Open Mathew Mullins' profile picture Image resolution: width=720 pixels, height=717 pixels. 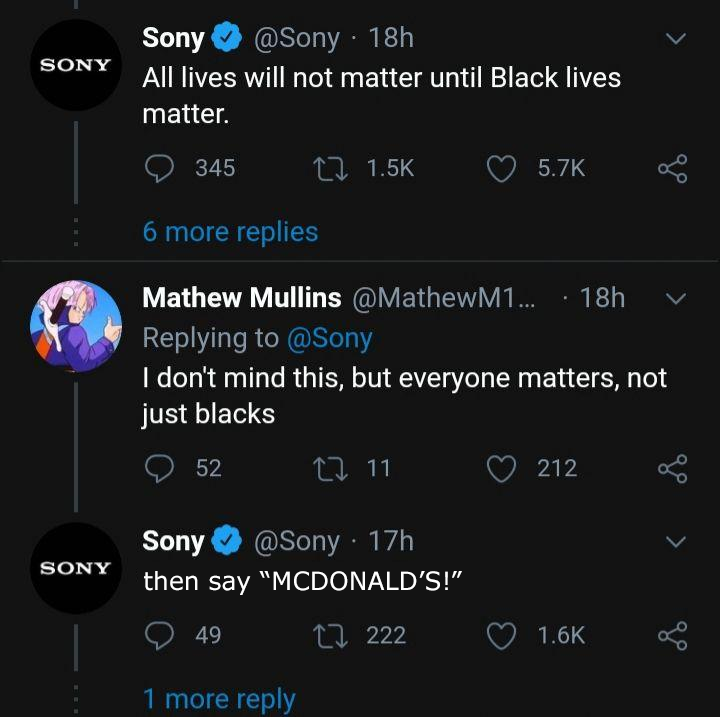[x=76, y=326]
